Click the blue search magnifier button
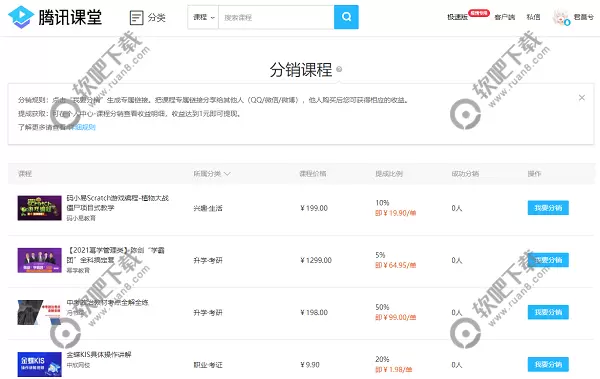This screenshot has height=379, width=600. click(x=346, y=17)
